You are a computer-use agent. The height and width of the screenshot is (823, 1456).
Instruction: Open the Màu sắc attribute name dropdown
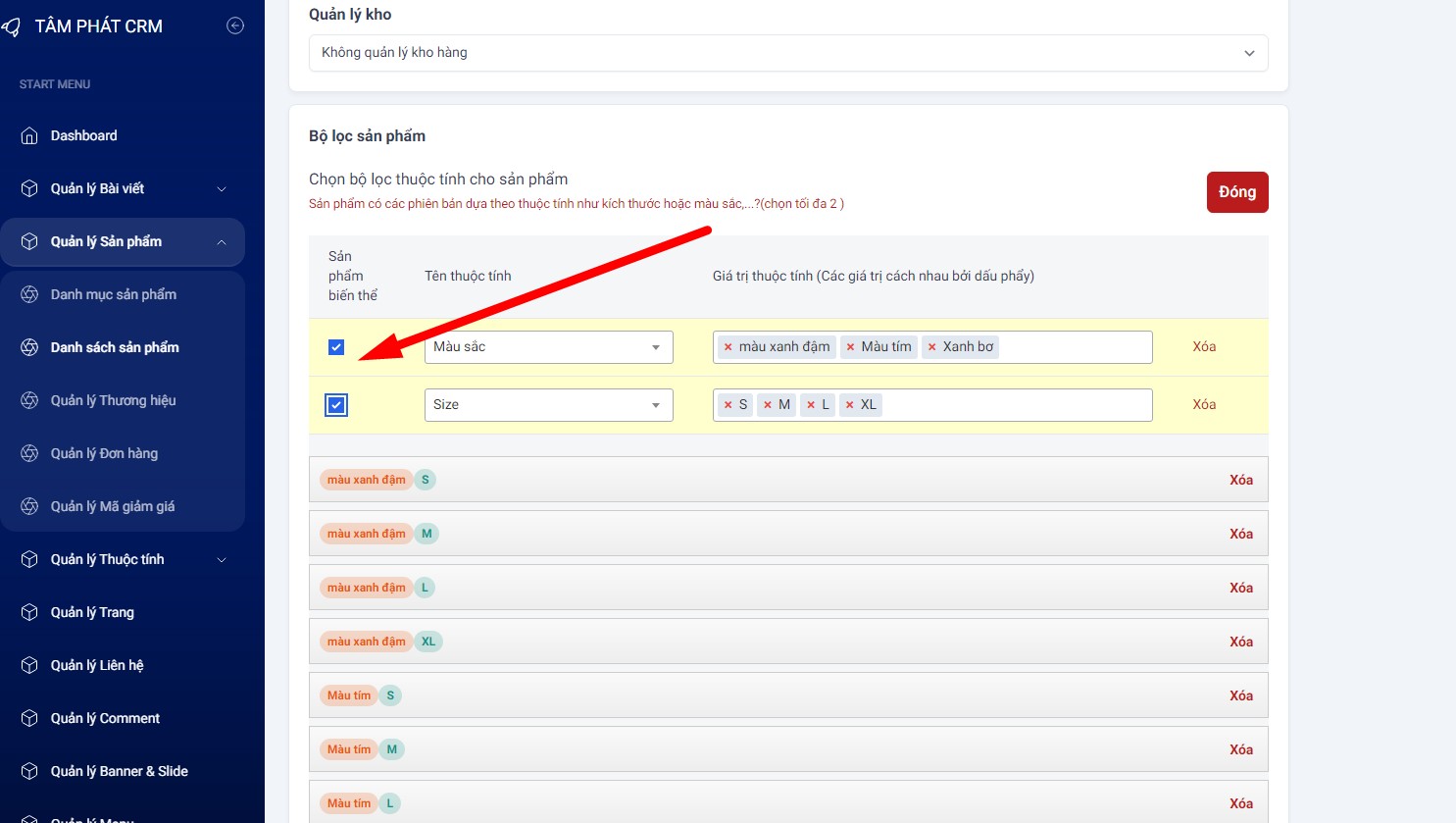[x=548, y=347]
